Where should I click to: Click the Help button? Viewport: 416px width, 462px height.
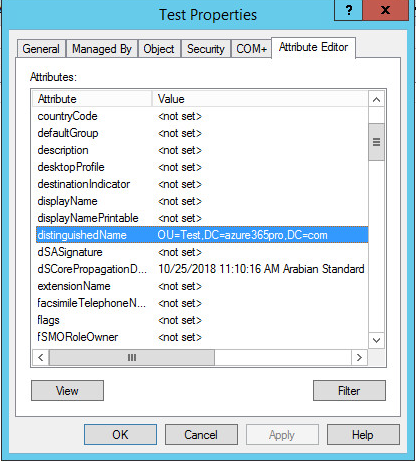[x=363, y=434]
